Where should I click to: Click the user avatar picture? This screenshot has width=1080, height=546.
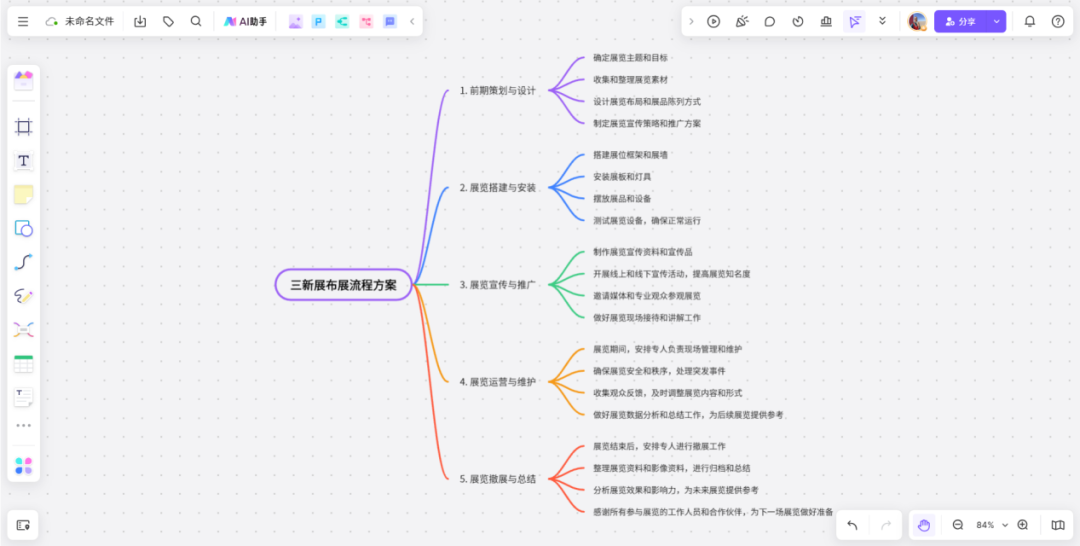coord(917,22)
